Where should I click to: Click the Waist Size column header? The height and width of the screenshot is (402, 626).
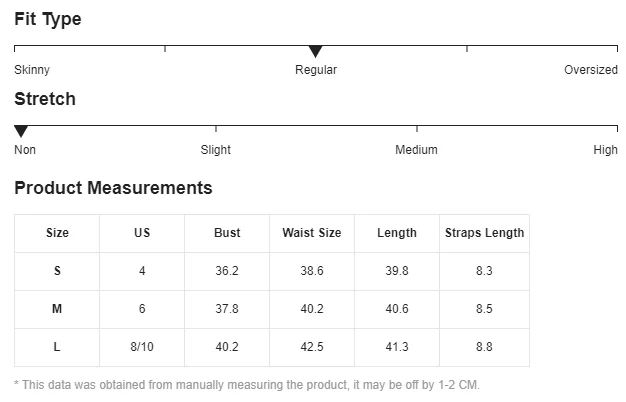(312, 233)
